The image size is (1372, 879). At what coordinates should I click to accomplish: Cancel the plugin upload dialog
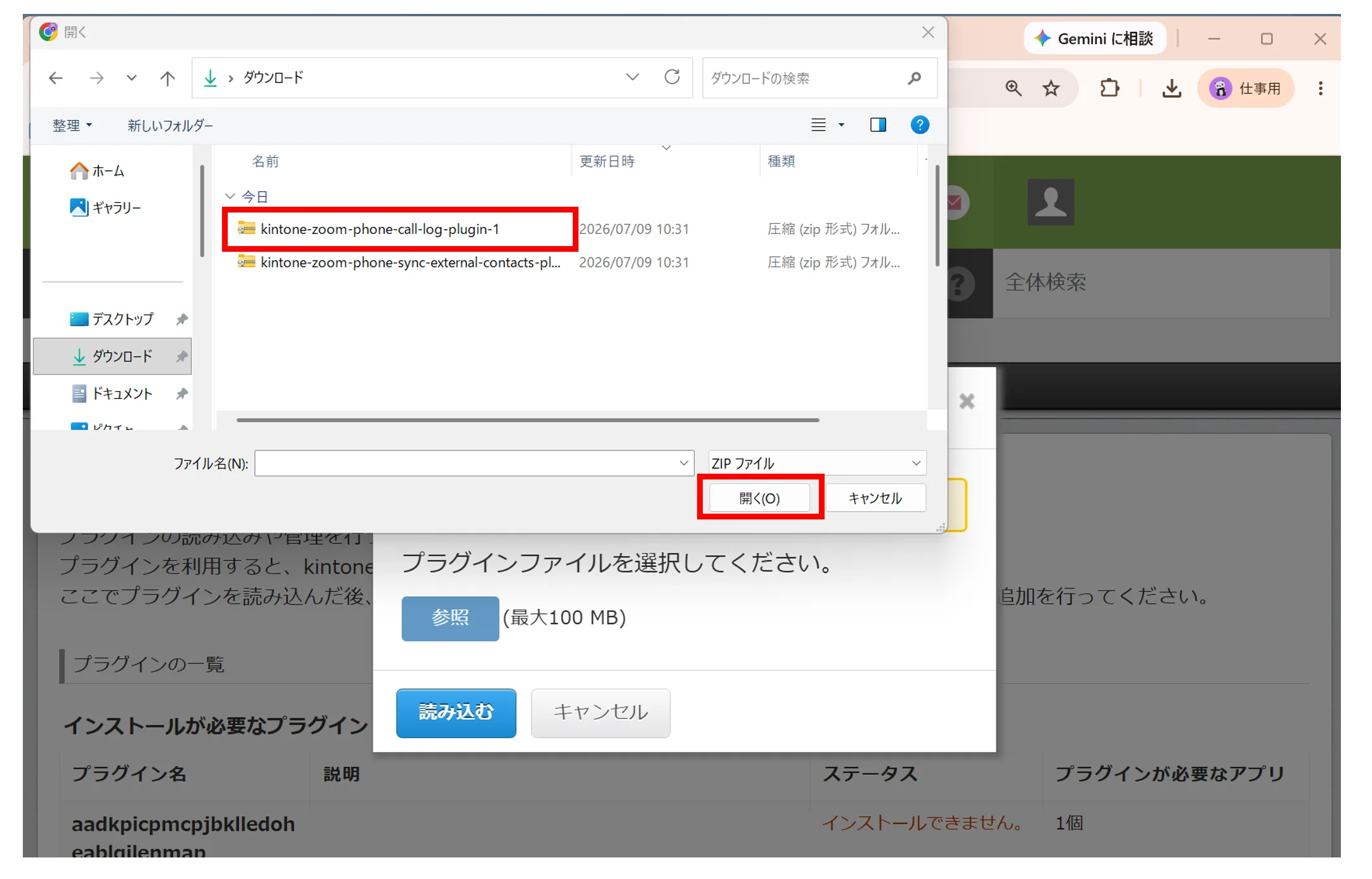pyautogui.click(x=601, y=712)
